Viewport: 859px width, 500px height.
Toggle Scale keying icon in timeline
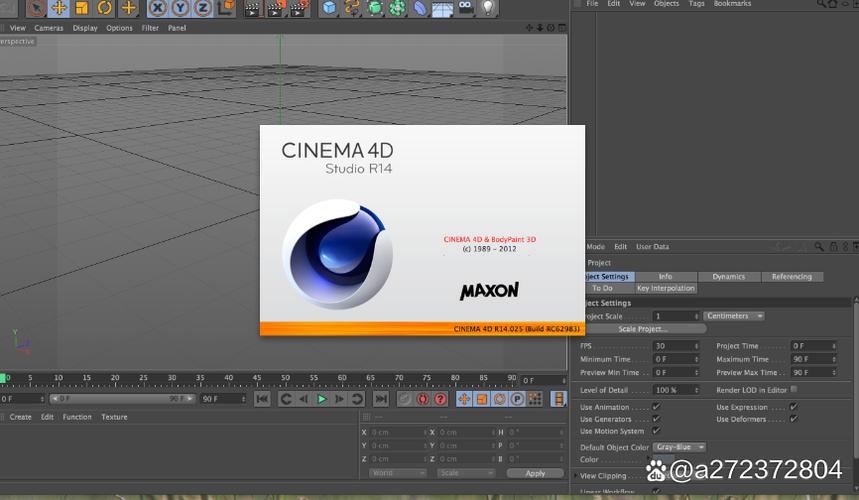[482, 399]
